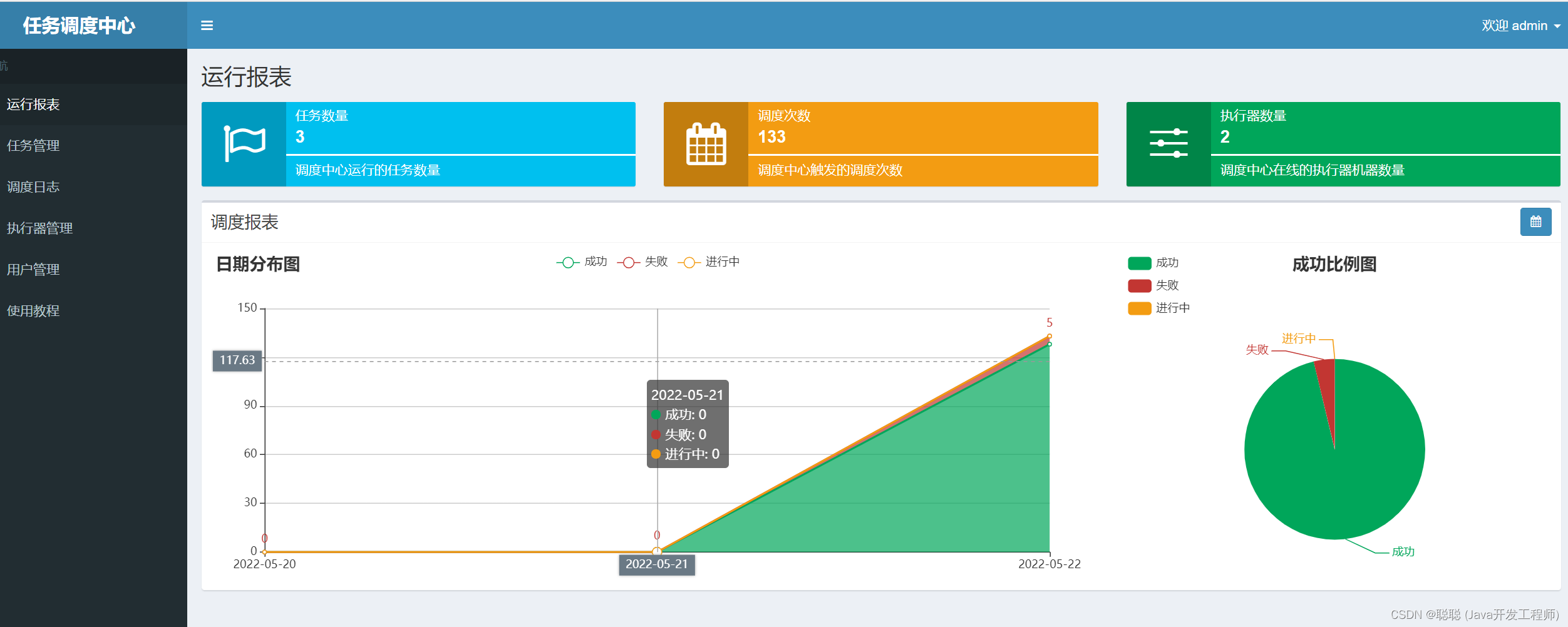1568x627 pixels.
Task: Open 任务管理 in the sidebar
Action: click(93, 146)
